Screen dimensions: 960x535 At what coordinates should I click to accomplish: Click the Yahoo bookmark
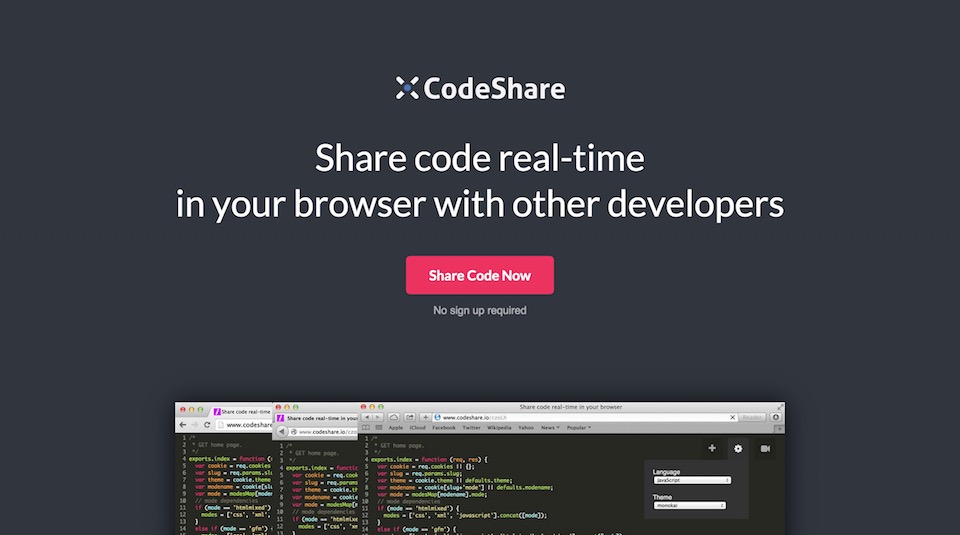tap(526, 428)
